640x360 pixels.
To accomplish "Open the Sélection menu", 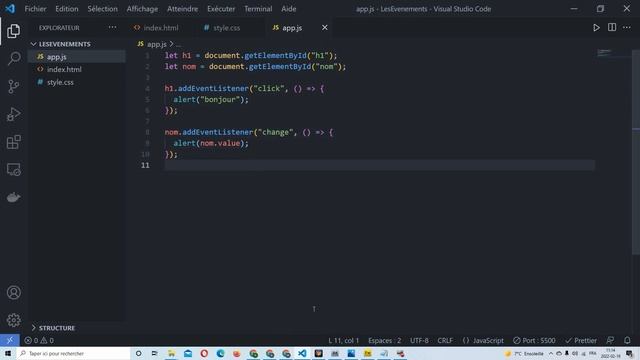I will pos(102,9).
